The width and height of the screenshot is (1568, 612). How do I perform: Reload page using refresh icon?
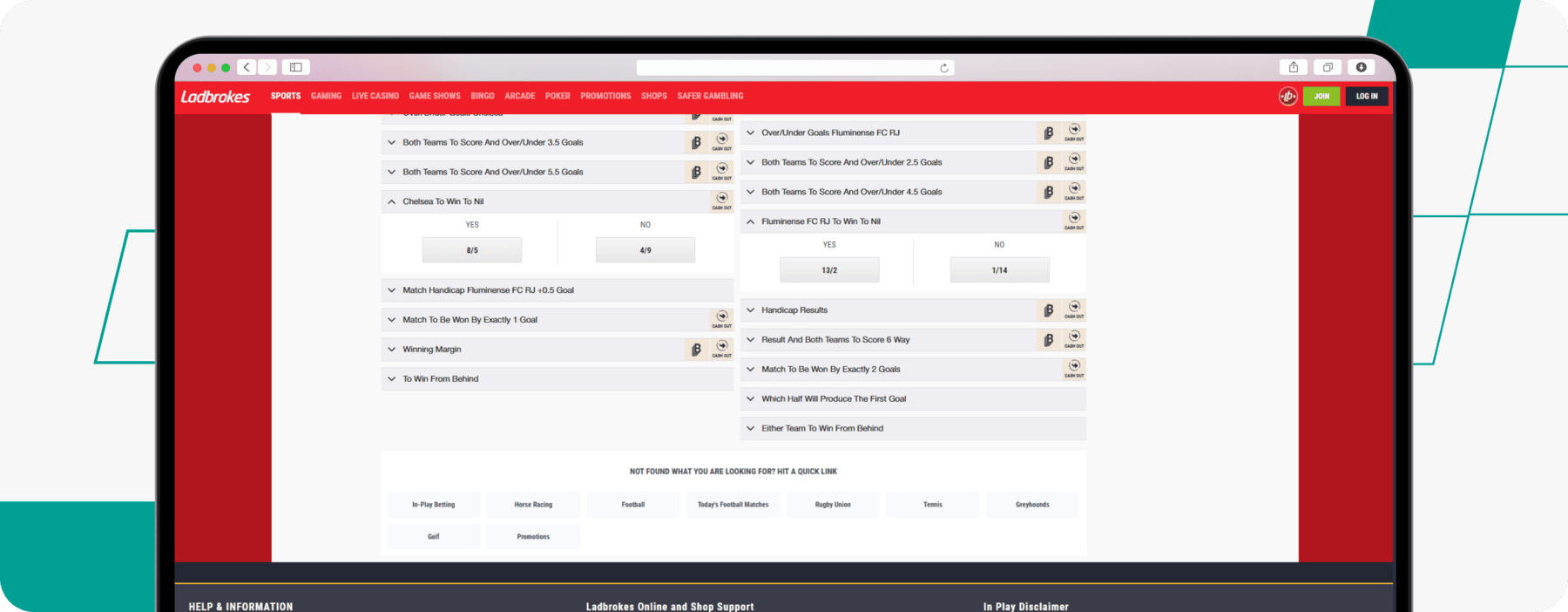click(x=944, y=68)
